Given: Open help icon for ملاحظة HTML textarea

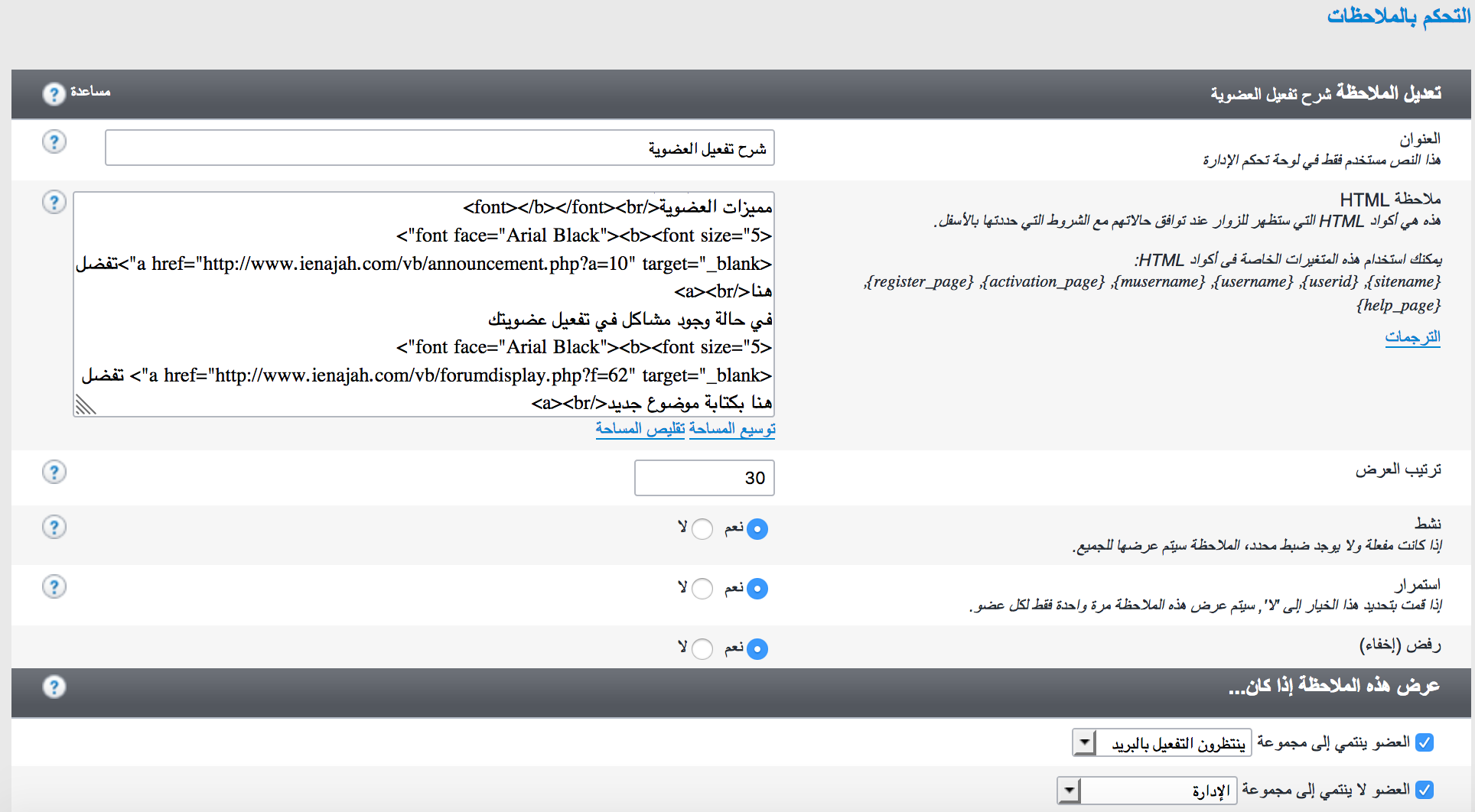Looking at the screenshot, I should 54,203.
